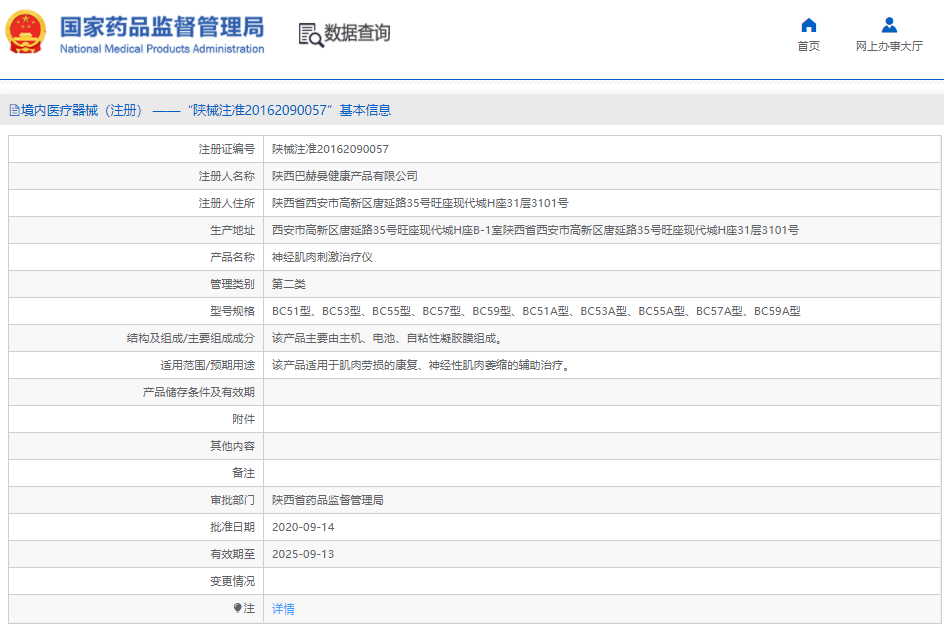
Task: Click the 型号规格 label
Action: click(x=232, y=311)
